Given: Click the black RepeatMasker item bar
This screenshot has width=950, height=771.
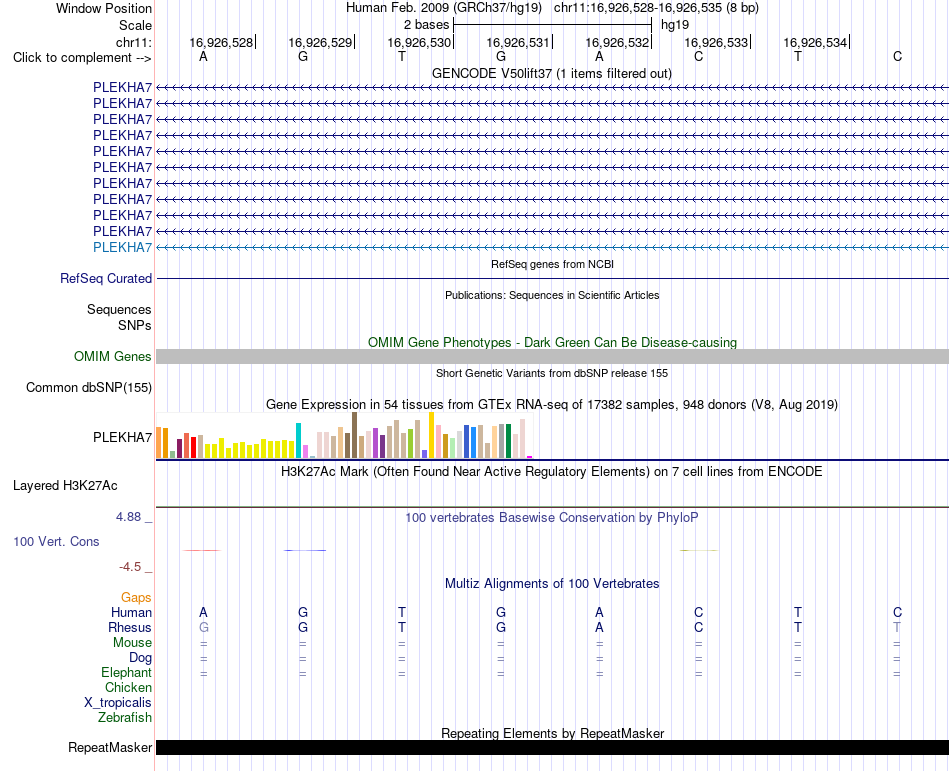Looking at the screenshot, I should tap(552, 747).
